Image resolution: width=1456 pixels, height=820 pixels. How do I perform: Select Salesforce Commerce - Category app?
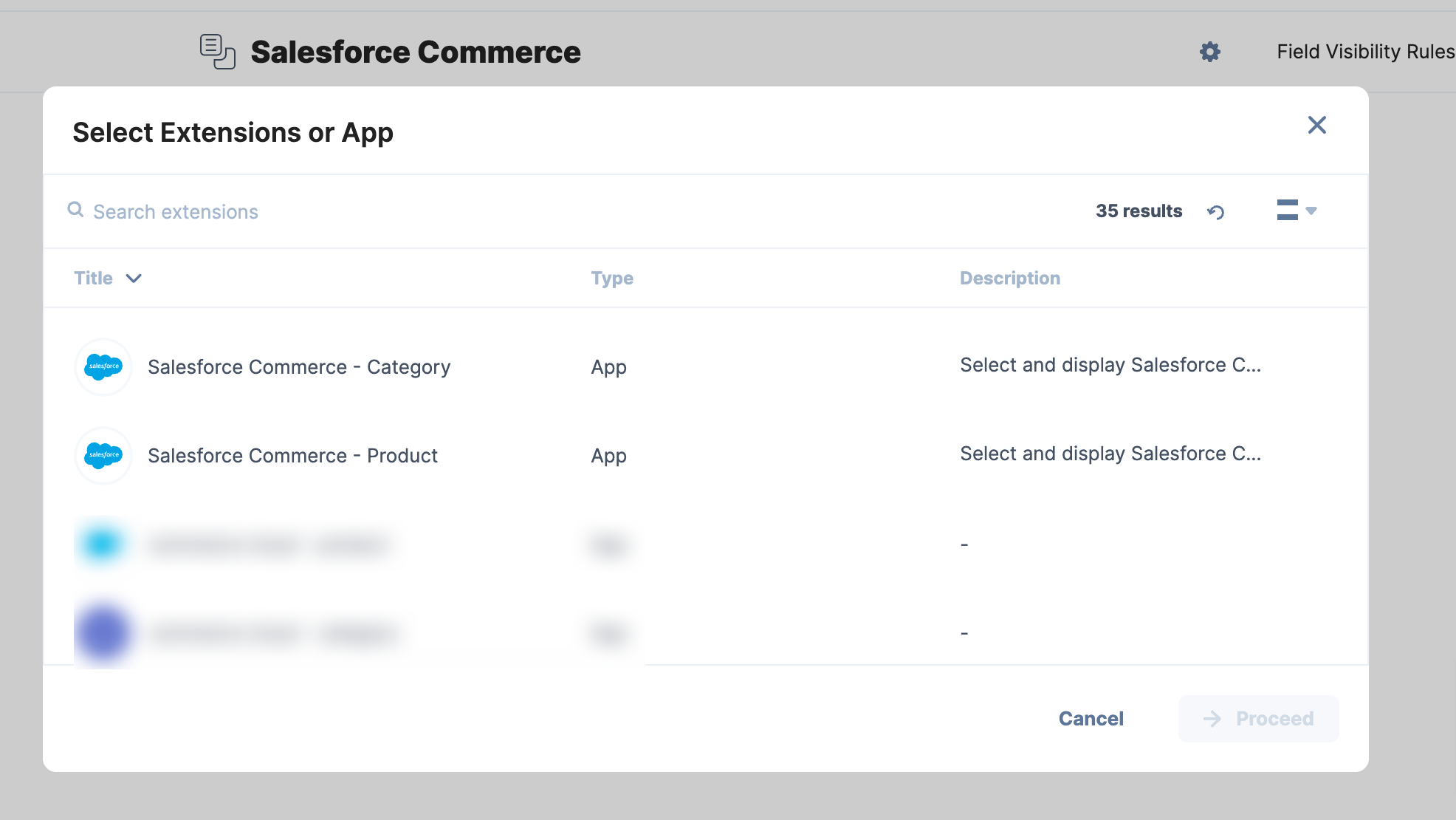(299, 367)
